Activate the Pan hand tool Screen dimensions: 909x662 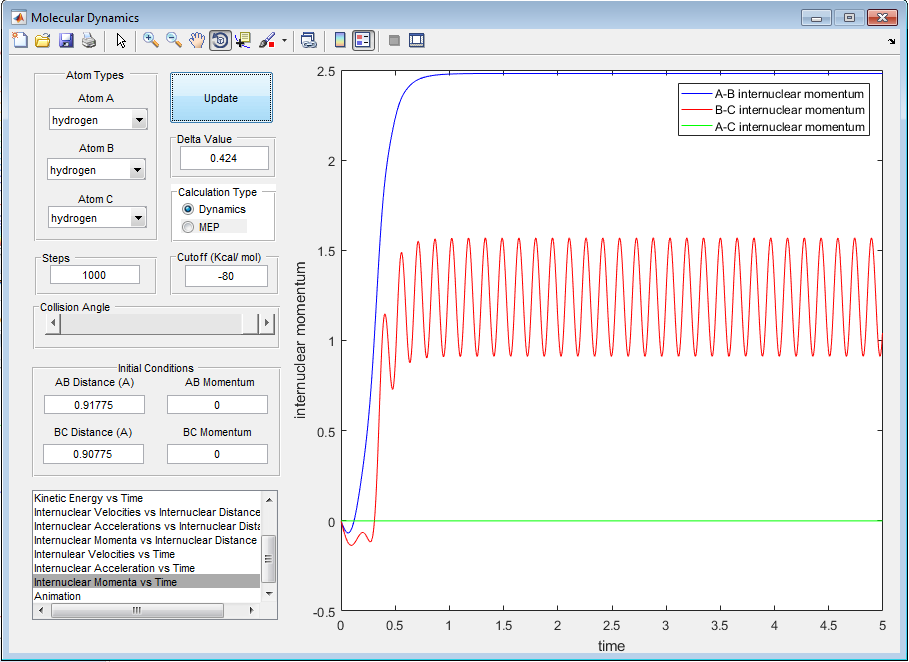(197, 41)
